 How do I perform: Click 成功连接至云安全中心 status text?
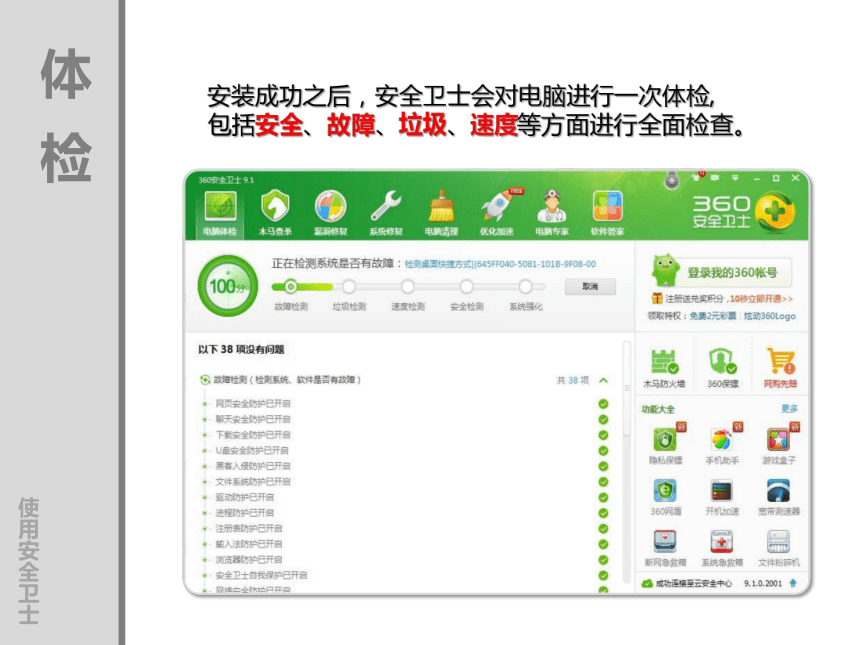694,583
